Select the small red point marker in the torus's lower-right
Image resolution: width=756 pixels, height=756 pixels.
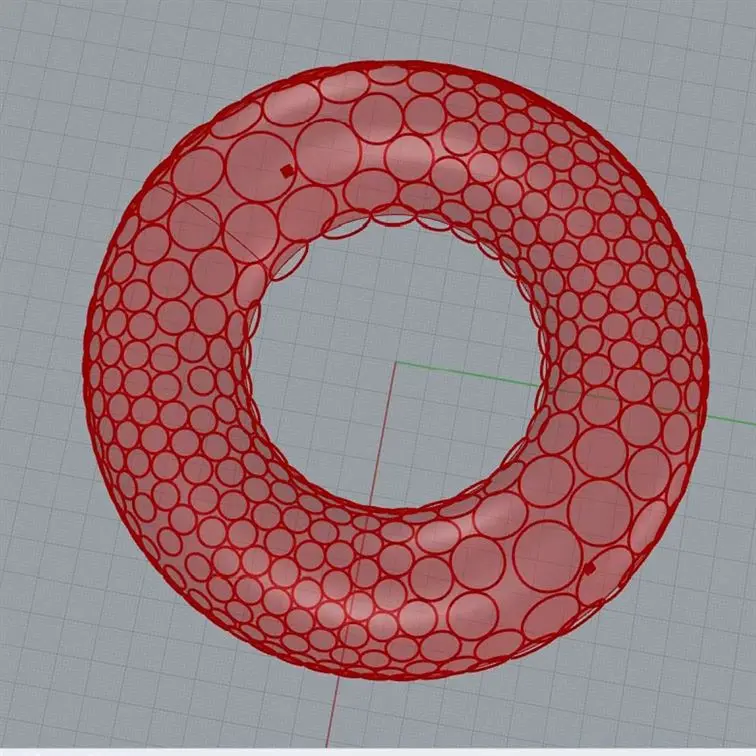pos(589,568)
